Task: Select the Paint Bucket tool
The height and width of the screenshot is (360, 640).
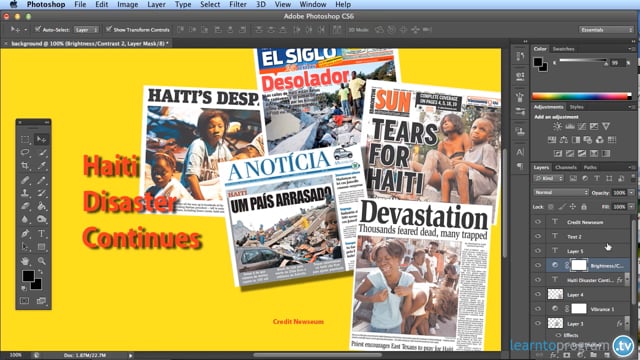Action: (41, 206)
